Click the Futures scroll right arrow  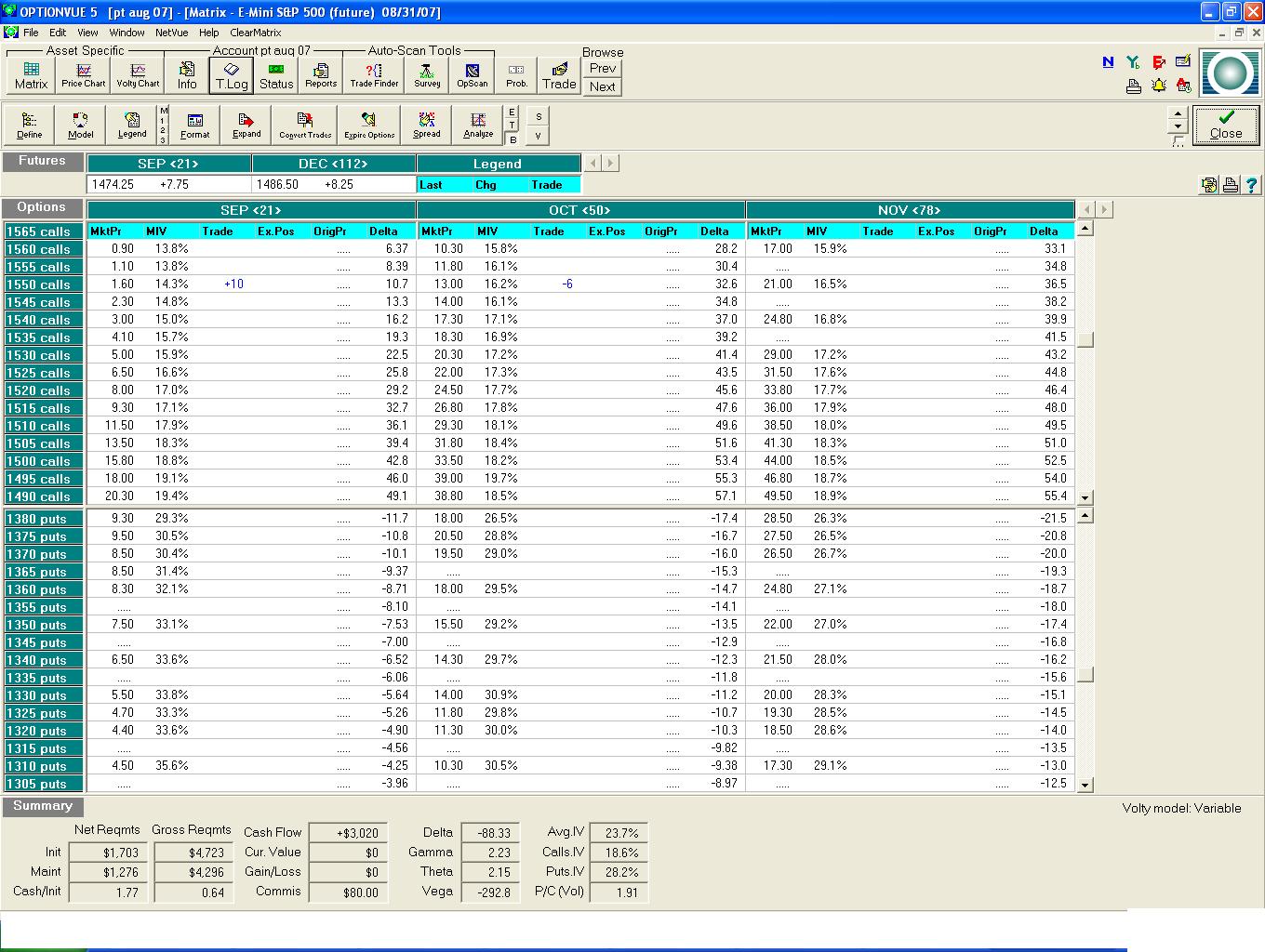coord(610,163)
